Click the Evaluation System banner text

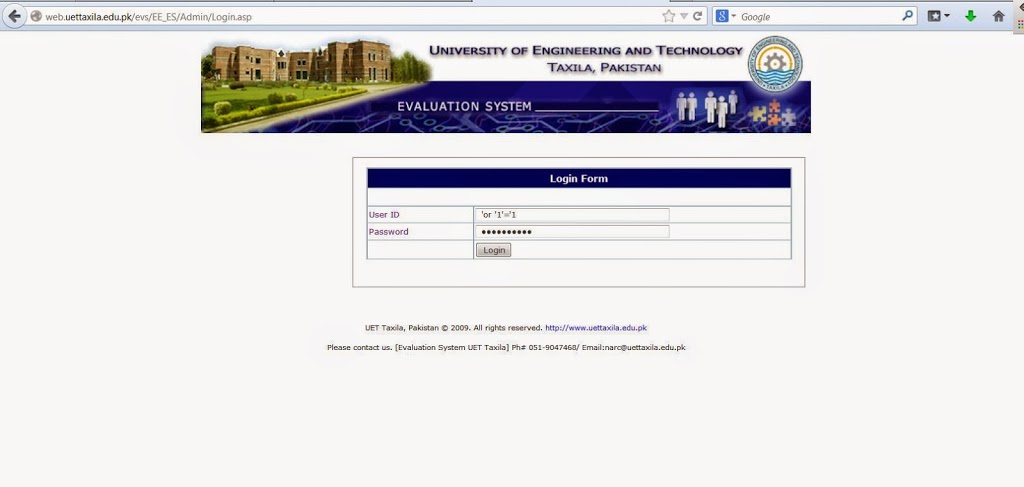464,106
